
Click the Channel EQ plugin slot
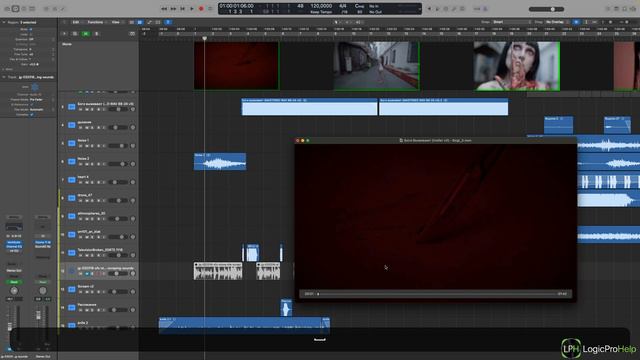pyautogui.click(x=14, y=247)
